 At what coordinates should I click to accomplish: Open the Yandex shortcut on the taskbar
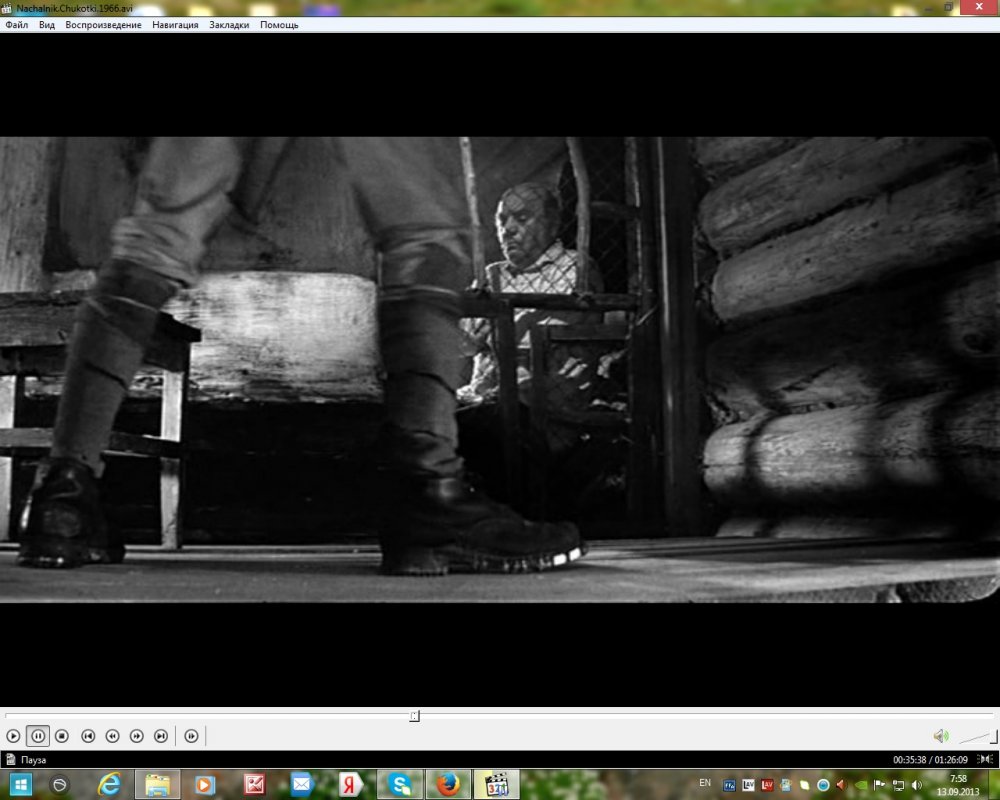(x=350, y=785)
